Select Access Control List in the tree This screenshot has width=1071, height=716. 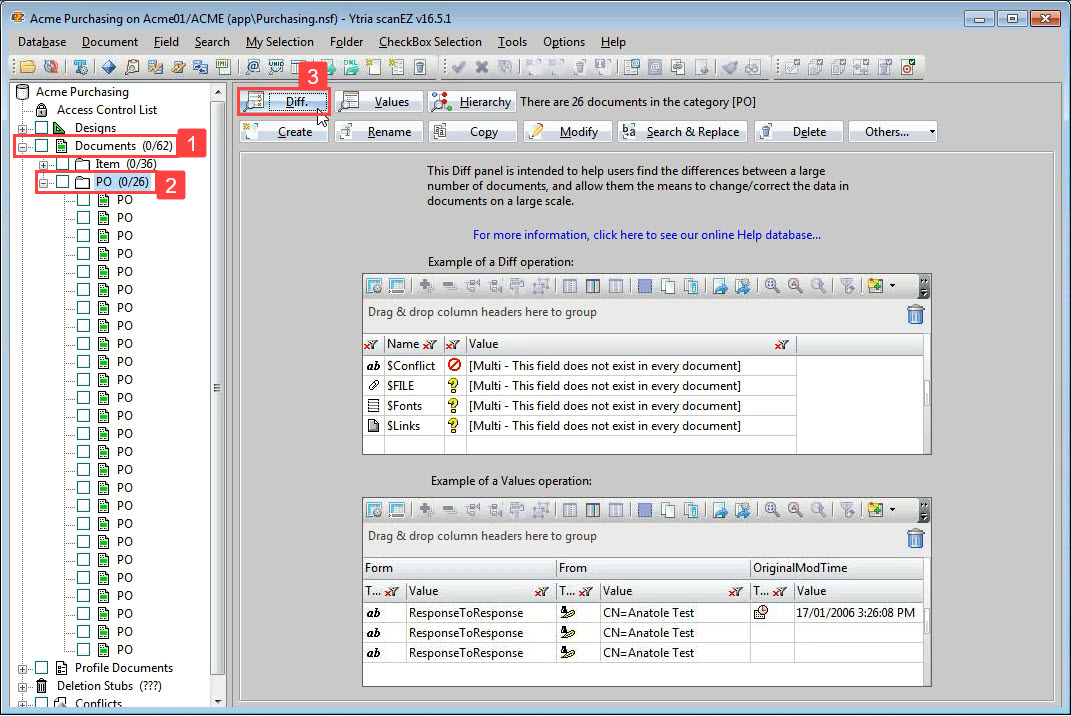[x=106, y=110]
